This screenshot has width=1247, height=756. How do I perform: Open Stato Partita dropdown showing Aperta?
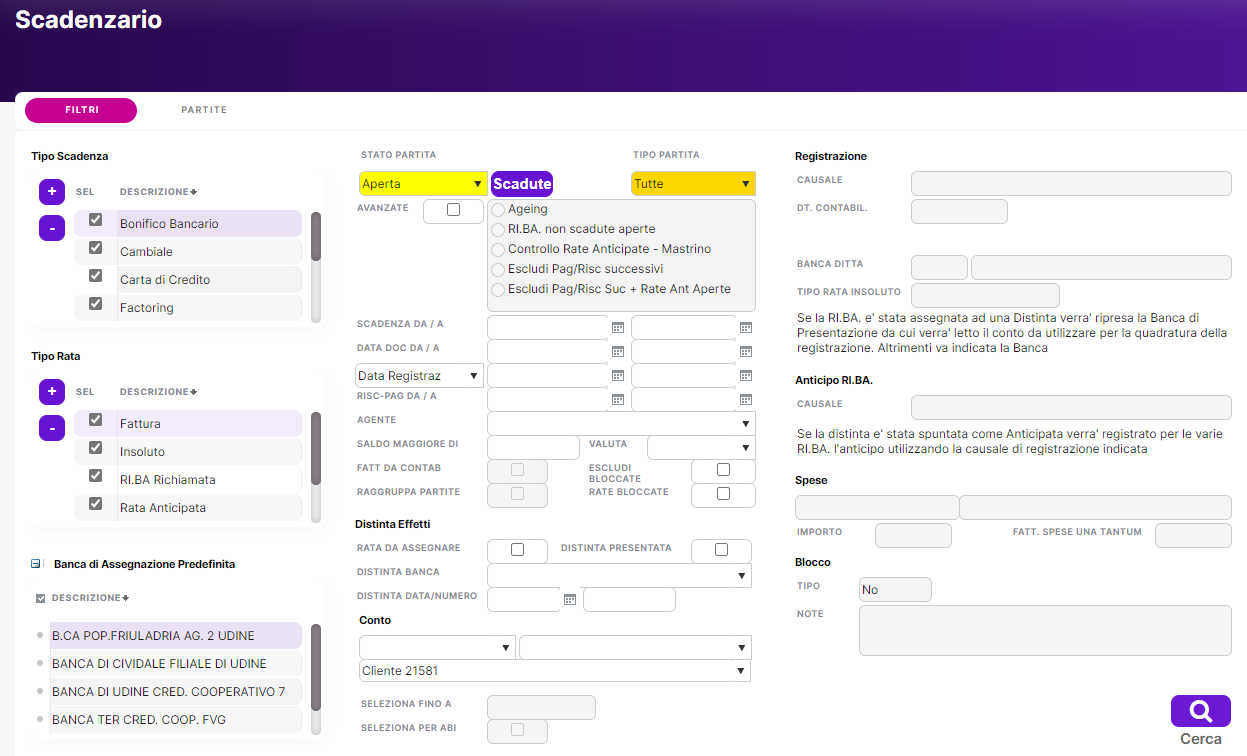click(423, 184)
